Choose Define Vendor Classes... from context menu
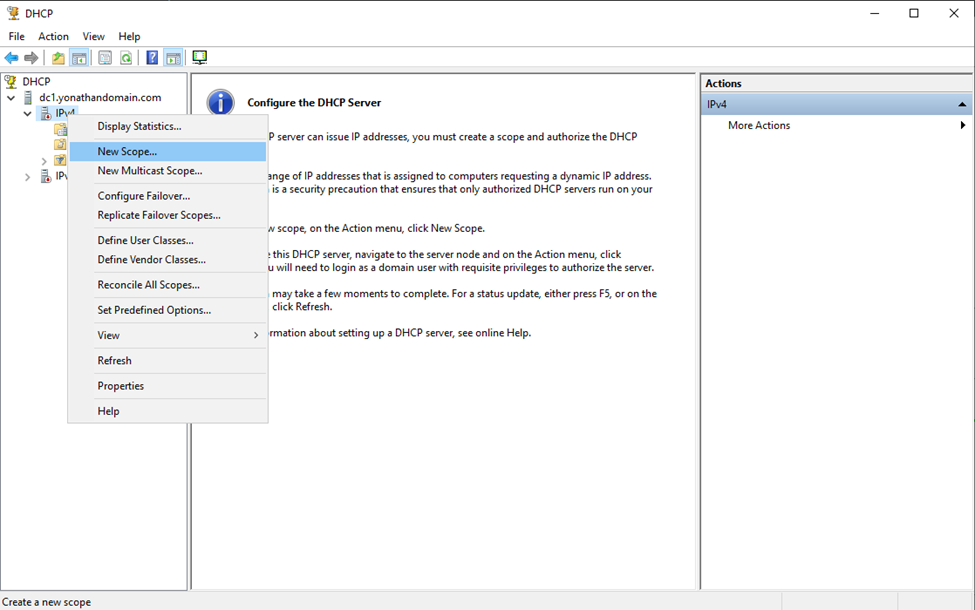Screen dimensions: 975x610 pos(168,259)
